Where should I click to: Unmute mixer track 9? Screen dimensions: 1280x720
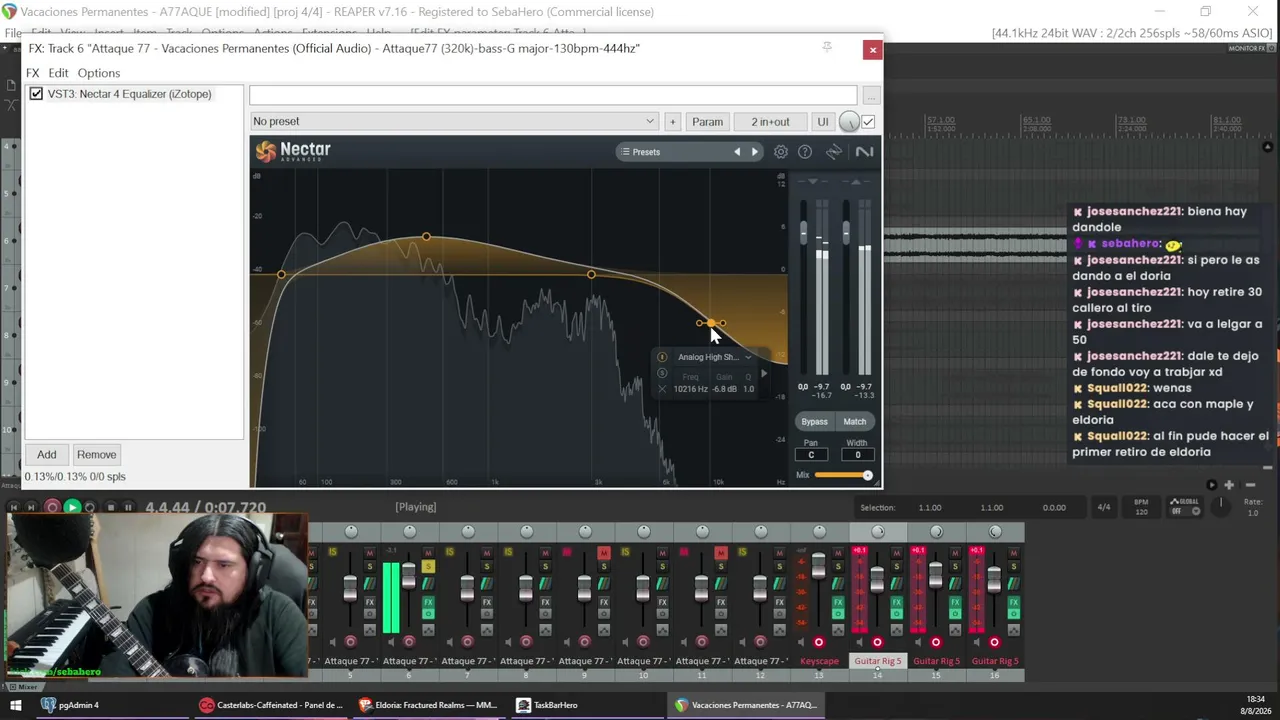[x=604, y=553]
